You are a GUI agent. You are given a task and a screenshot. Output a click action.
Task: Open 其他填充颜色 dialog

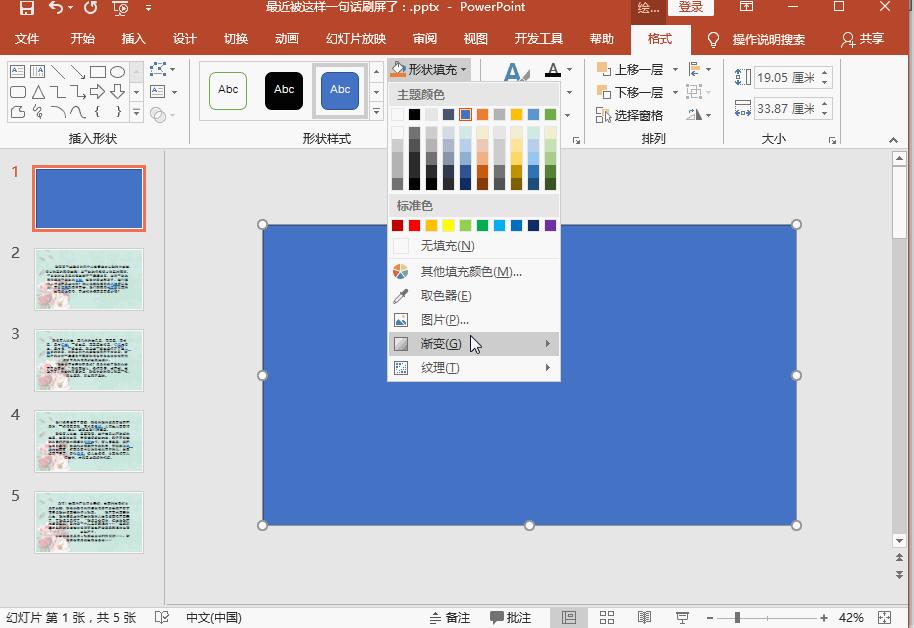[448, 270]
